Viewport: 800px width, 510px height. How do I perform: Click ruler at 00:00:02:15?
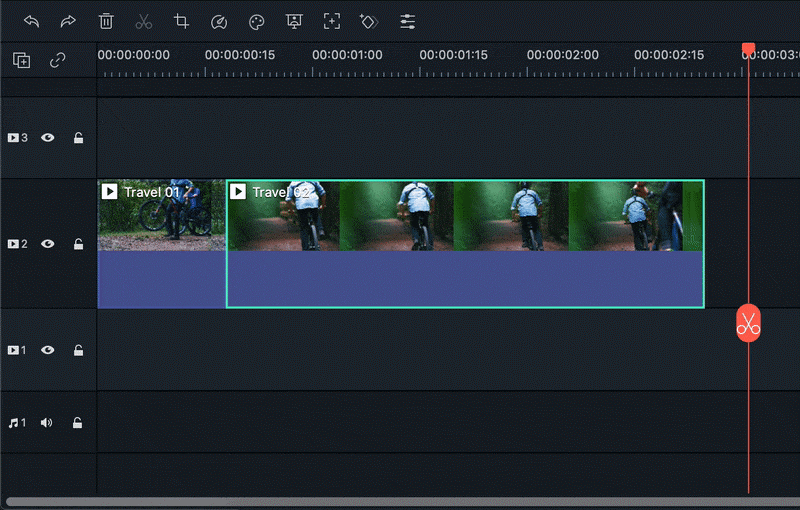(669, 55)
